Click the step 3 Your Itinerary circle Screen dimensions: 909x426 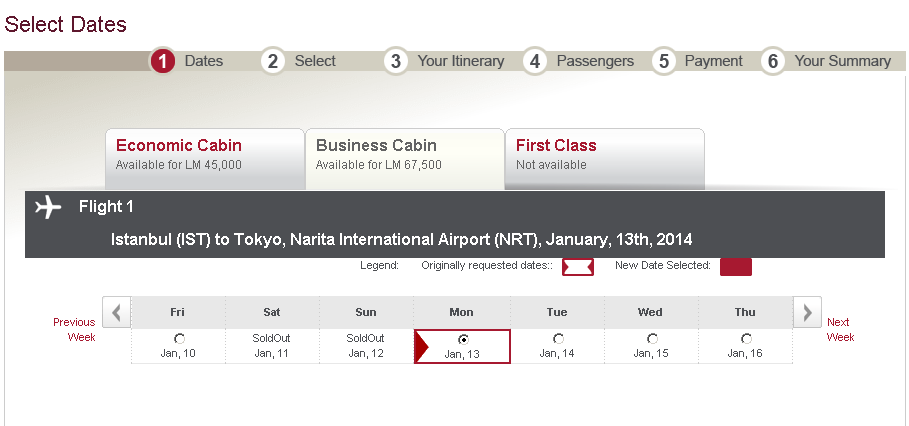tap(395, 61)
